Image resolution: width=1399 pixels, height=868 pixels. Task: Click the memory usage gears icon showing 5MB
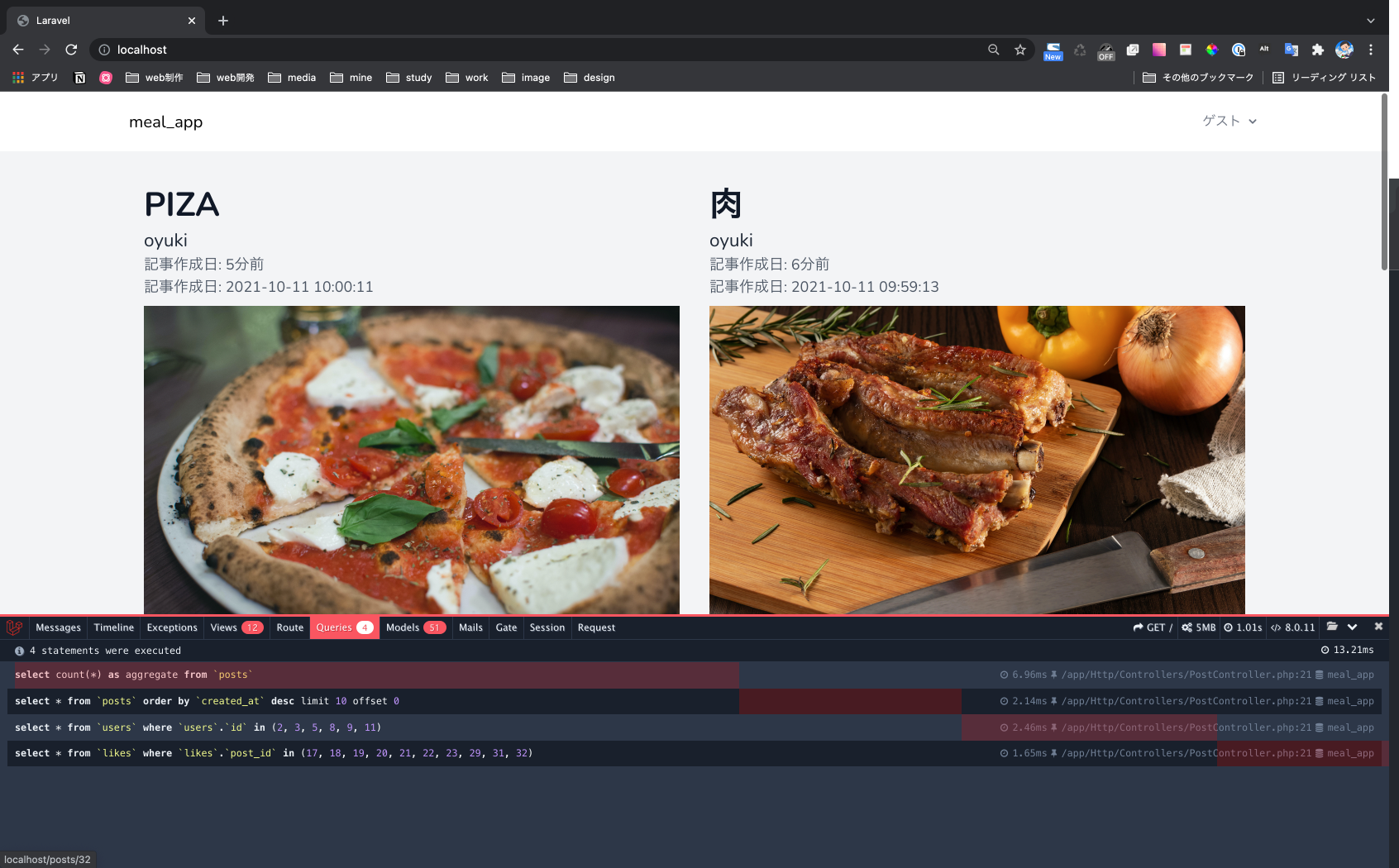coord(1187,627)
